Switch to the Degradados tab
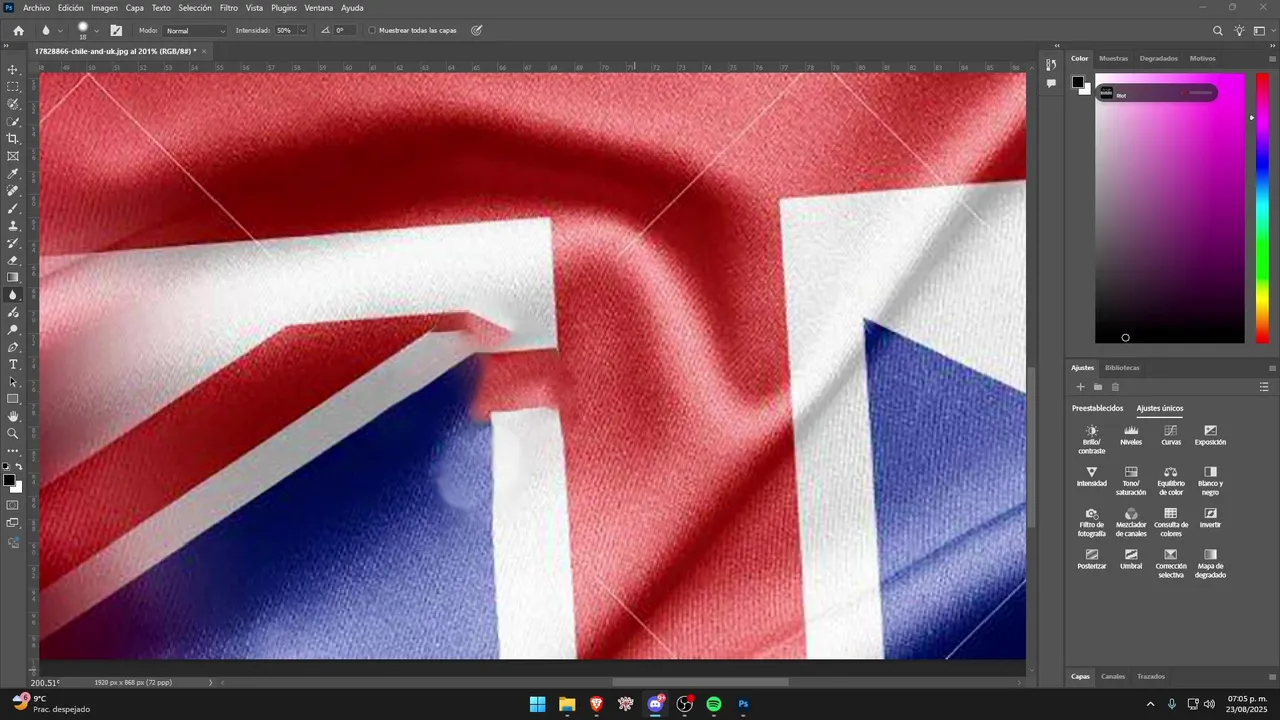 click(x=1159, y=58)
